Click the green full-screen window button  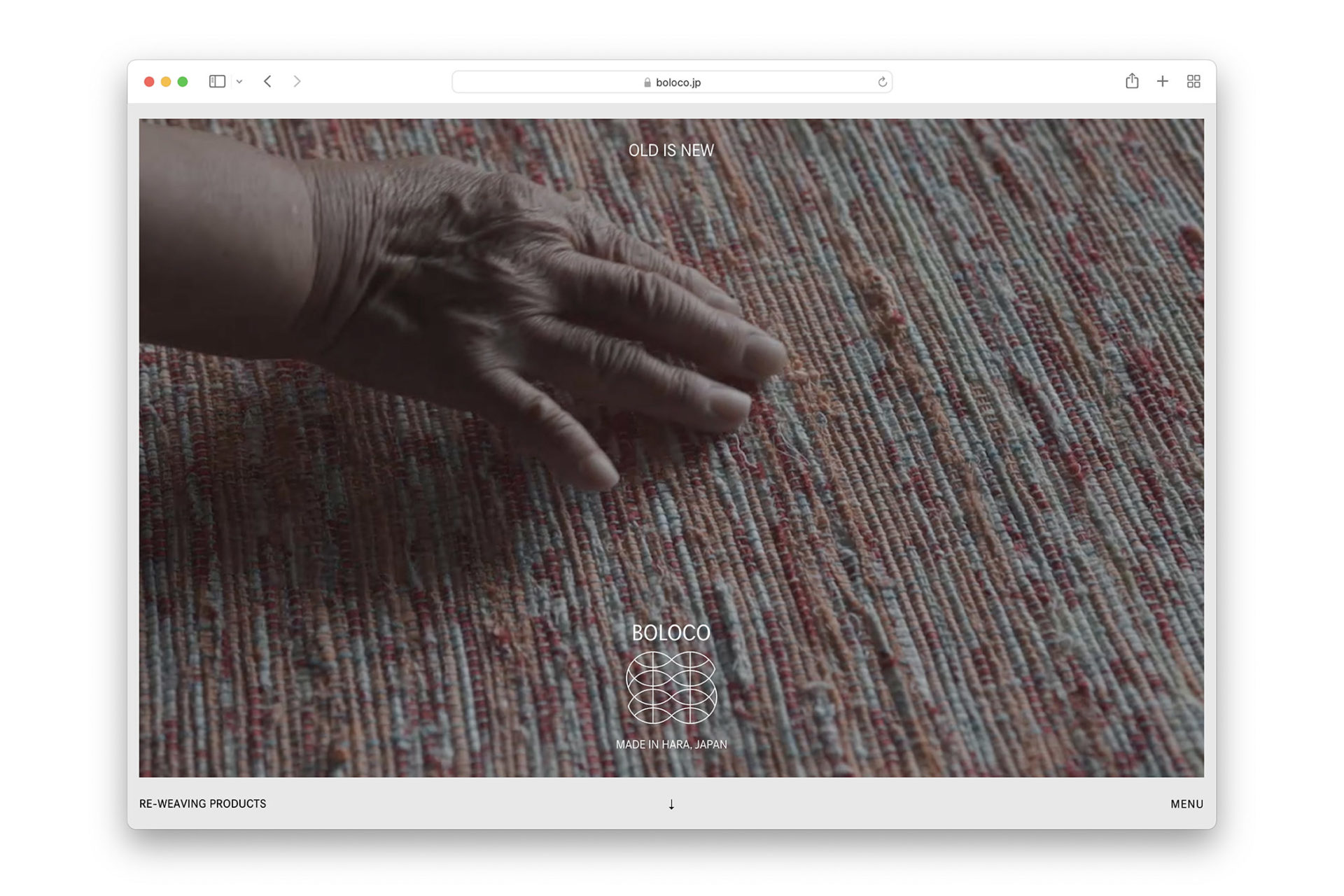pyautogui.click(x=183, y=82)
